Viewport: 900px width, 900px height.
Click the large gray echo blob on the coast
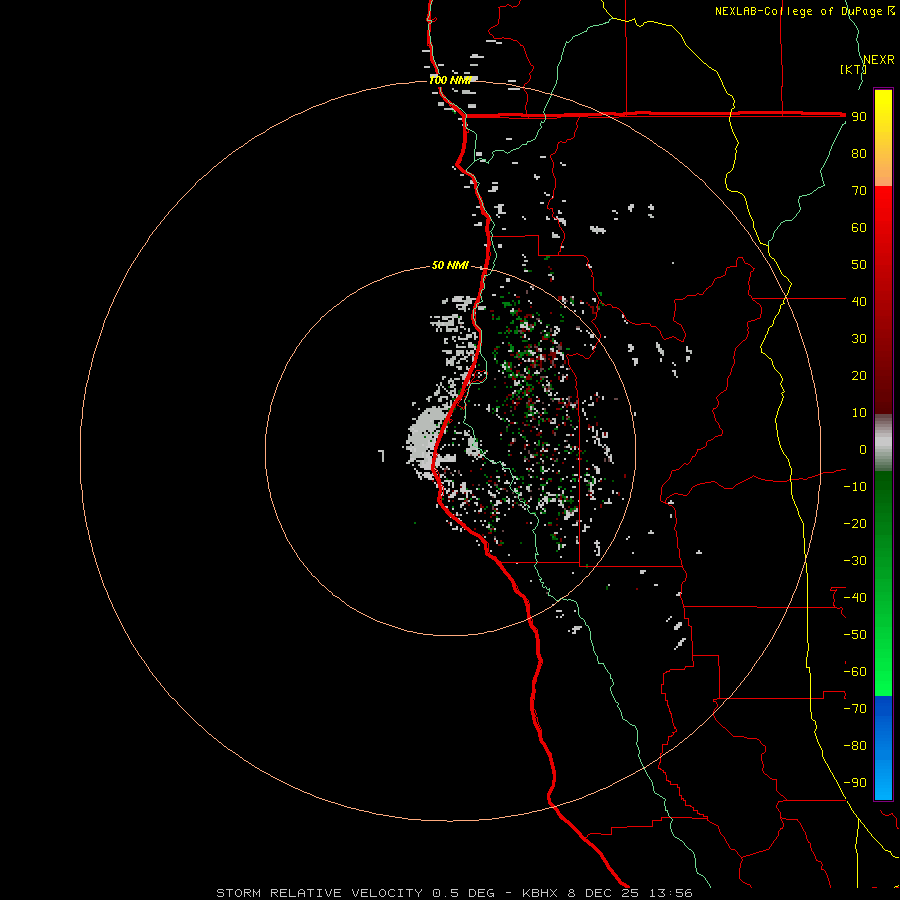(426, 442)
